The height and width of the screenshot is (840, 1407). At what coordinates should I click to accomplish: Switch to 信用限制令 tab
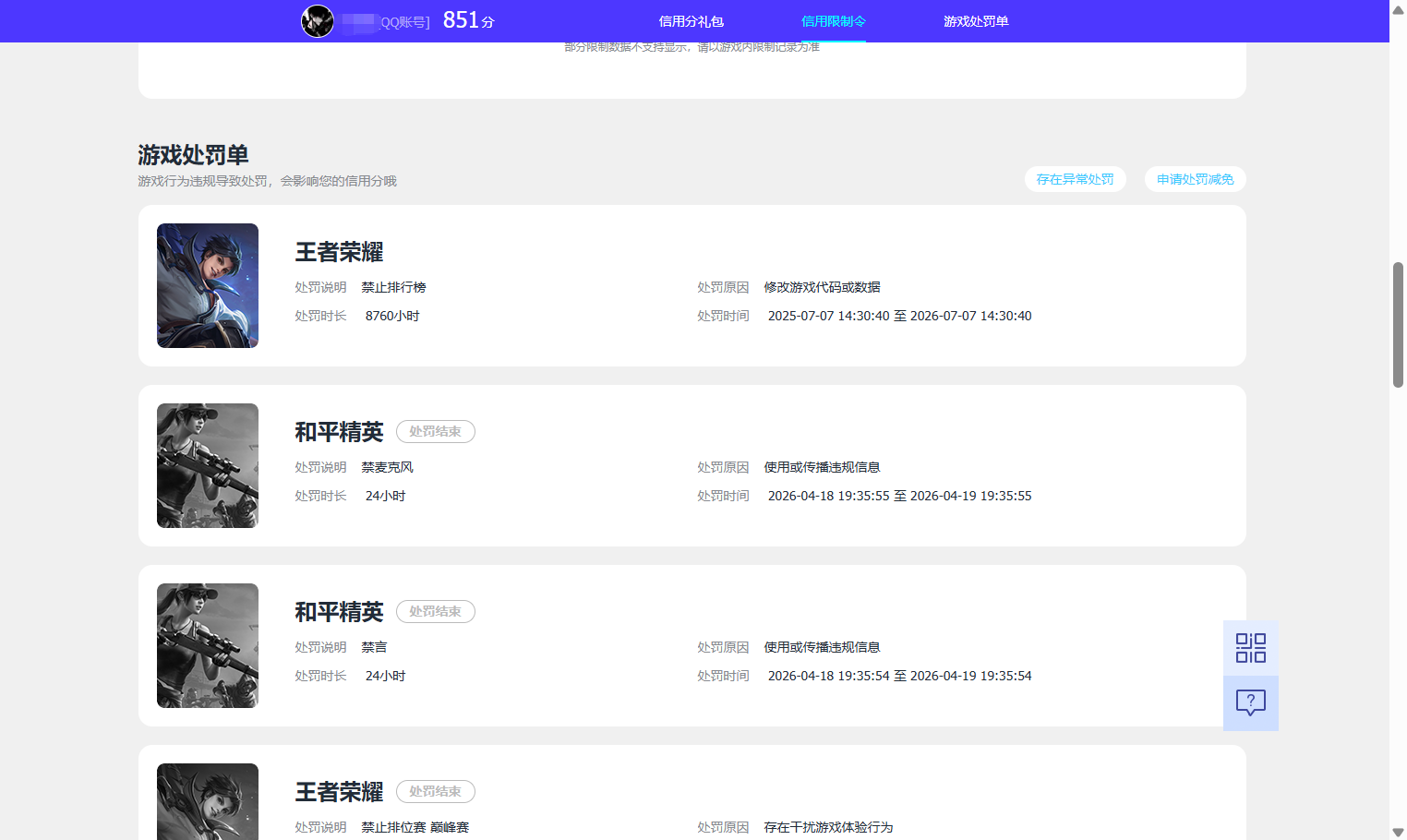click(x=834, y=21)
